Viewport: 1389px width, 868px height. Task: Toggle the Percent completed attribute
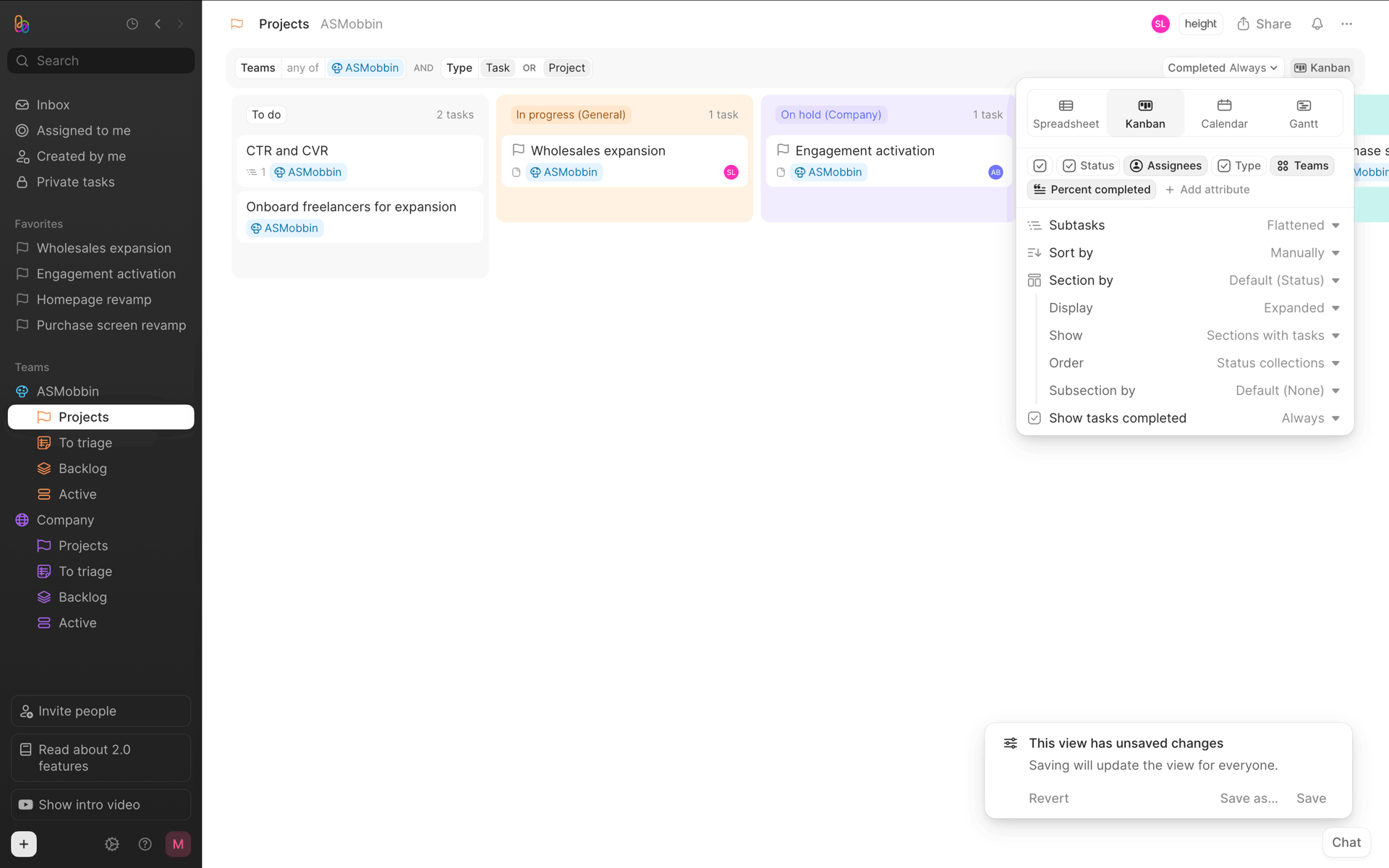[1092, 190]
